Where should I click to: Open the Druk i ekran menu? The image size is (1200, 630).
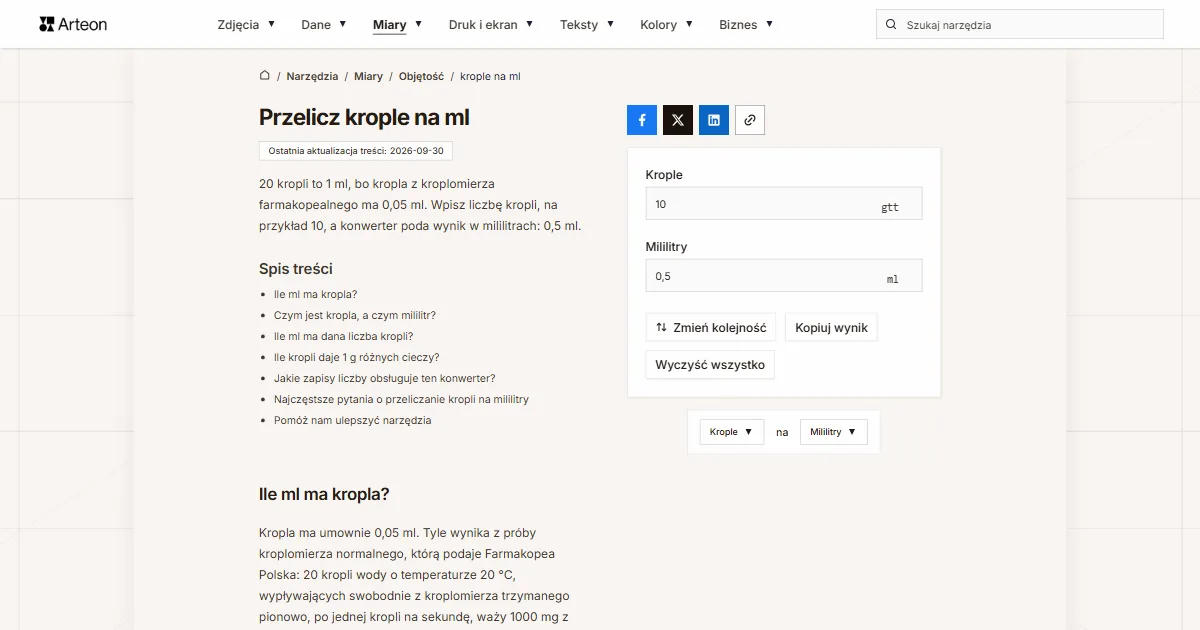pos(491,25)
